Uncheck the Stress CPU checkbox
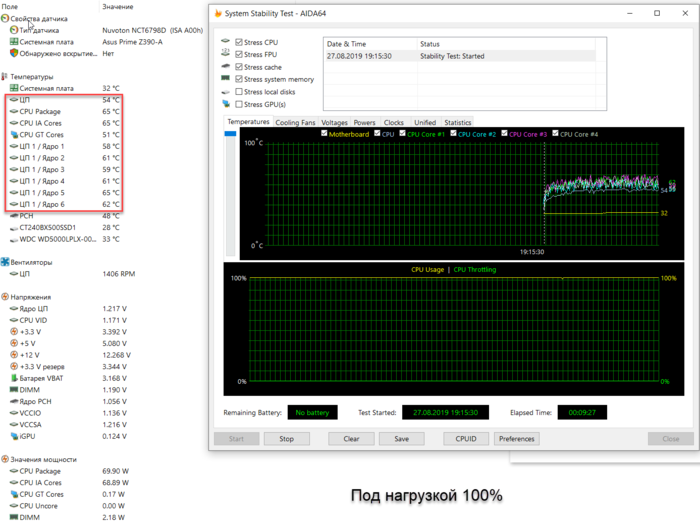The width and height of the screenshot is (700, 530). (239, 42)
